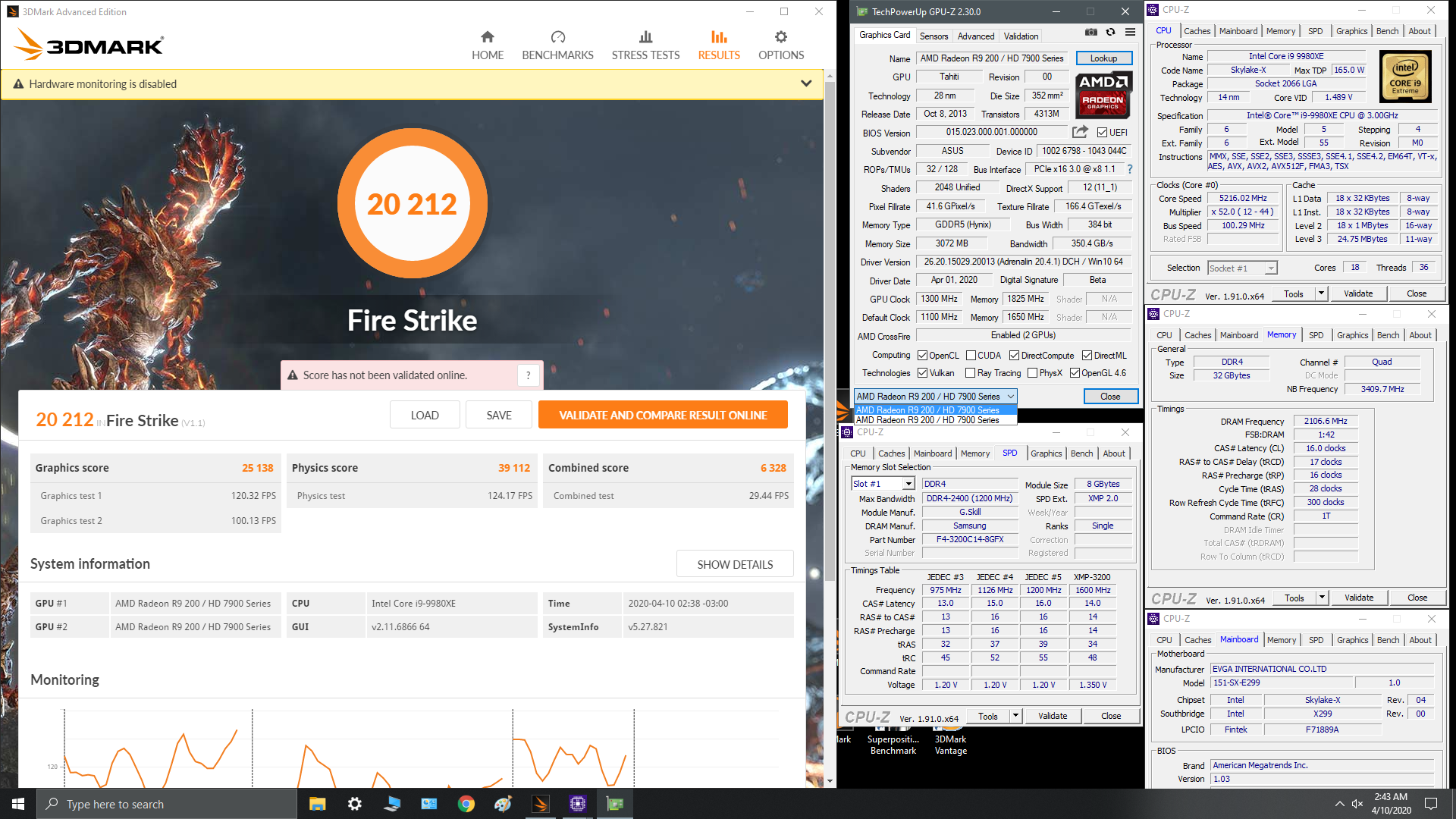Click VALIDATE AND COMPARE RESULT ONLINE
1456x819 pixels.
coord(663,415)
